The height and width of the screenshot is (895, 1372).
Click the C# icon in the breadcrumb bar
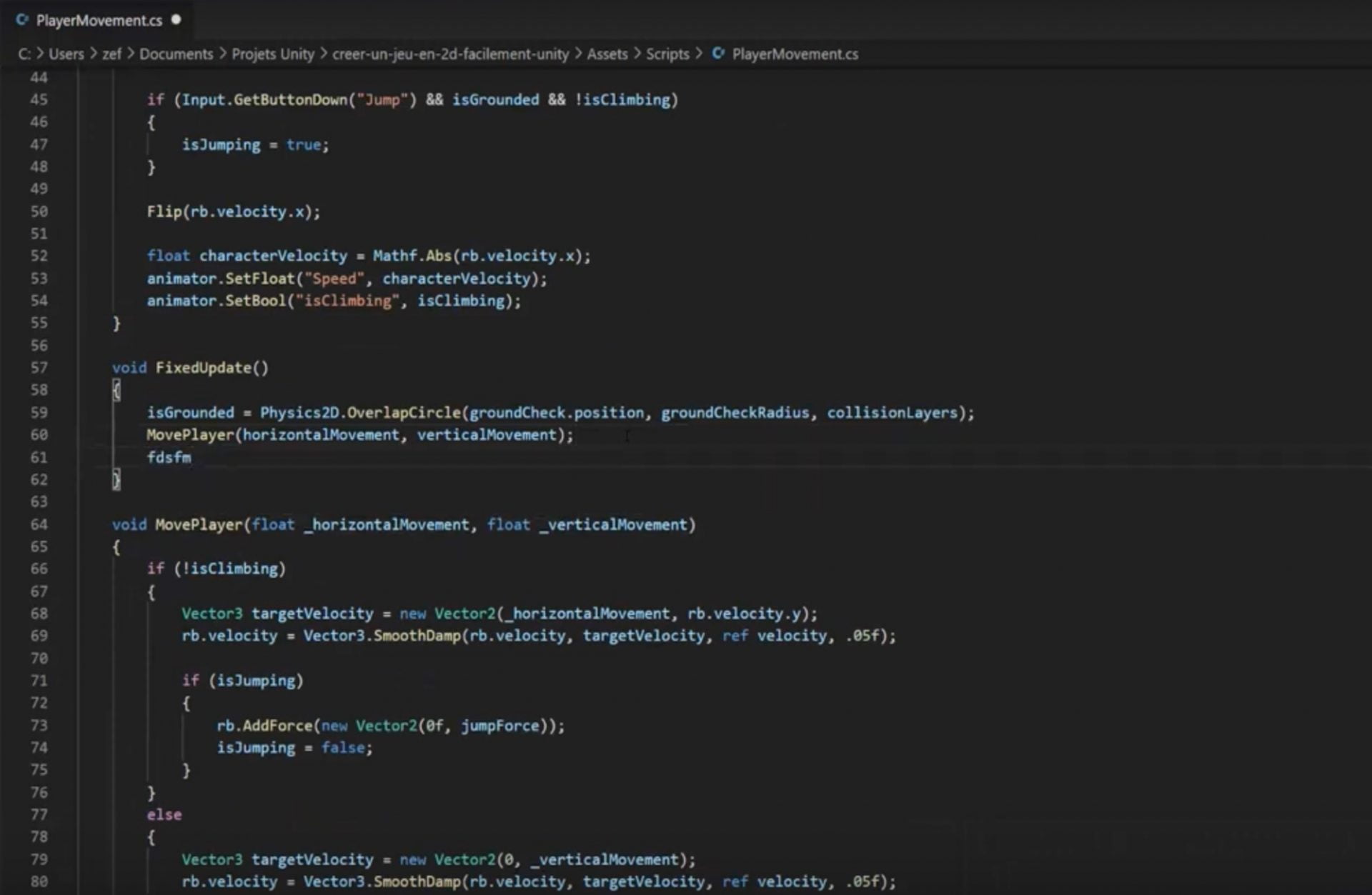pyautogui.click(x=717, y=54)
